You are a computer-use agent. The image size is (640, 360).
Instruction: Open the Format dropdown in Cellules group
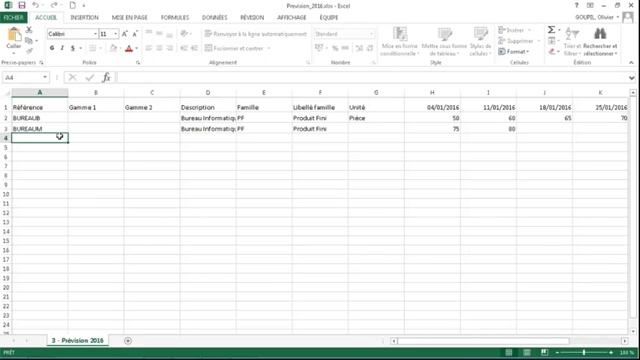pyautogui.click(x=514, y=52)
